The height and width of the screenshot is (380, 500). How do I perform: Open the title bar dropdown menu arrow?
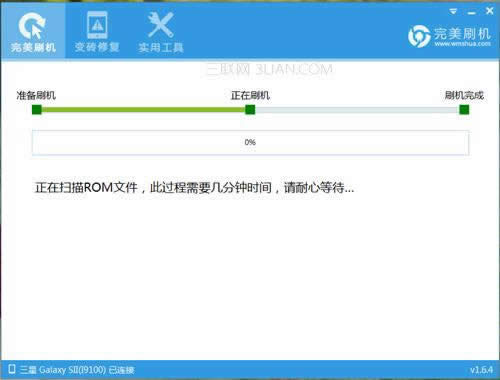coord(453,12)
